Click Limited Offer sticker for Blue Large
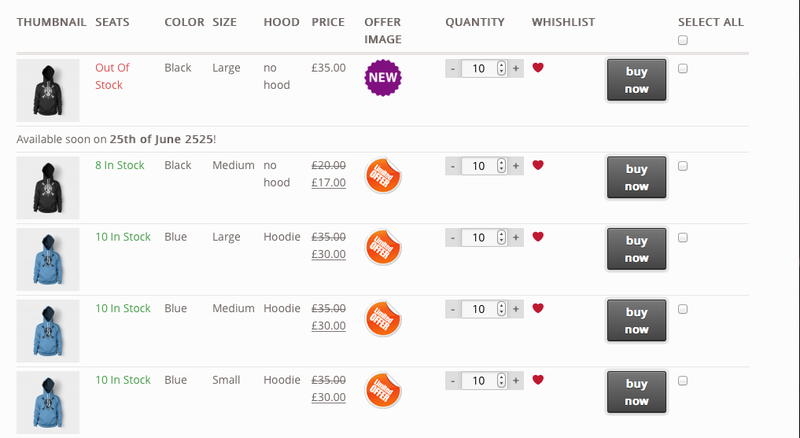Image resolution: width=800 pixels, height=438 pixels. click(383, 247)
